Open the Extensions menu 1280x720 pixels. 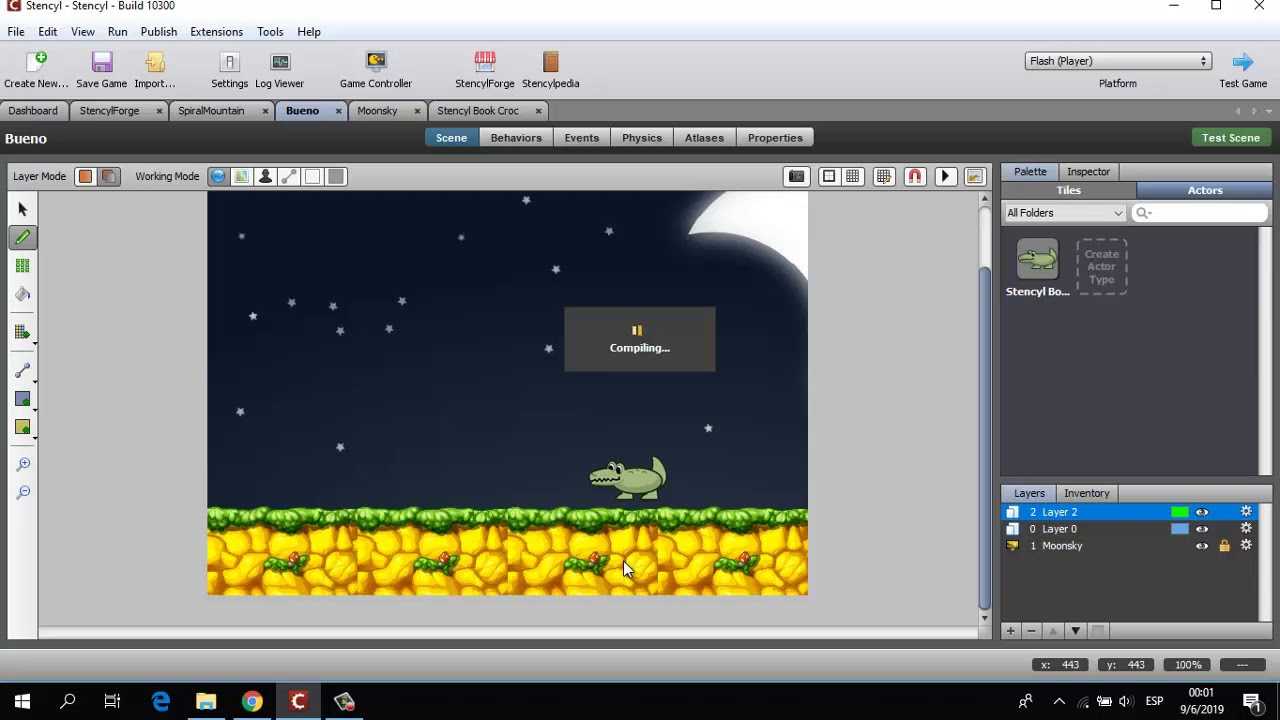coord(216,32)
